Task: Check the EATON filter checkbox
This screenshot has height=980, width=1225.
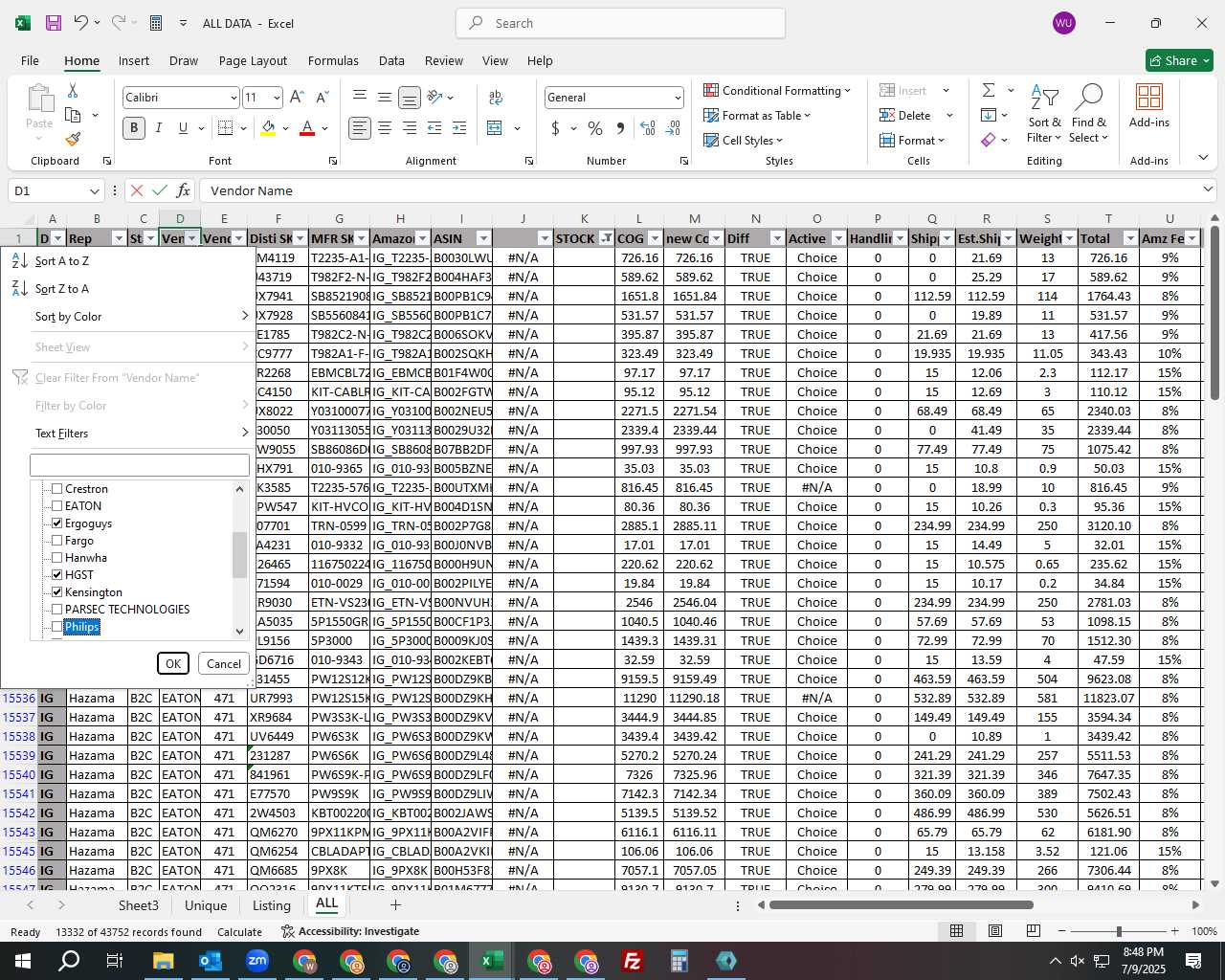Action: pyautogui.click(x=57, y=506)
